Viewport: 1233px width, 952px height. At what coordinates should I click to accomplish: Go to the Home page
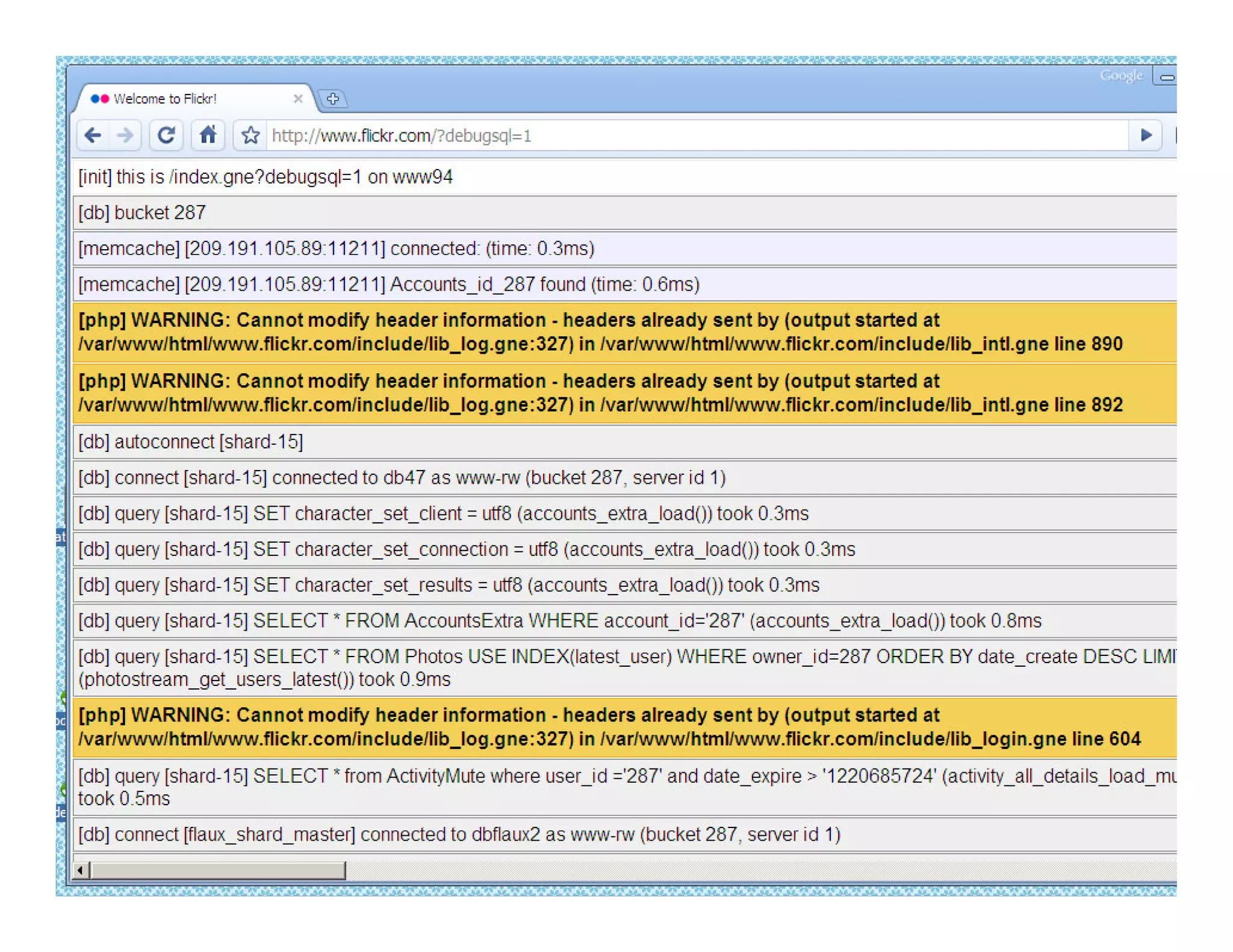coord(208,135)
